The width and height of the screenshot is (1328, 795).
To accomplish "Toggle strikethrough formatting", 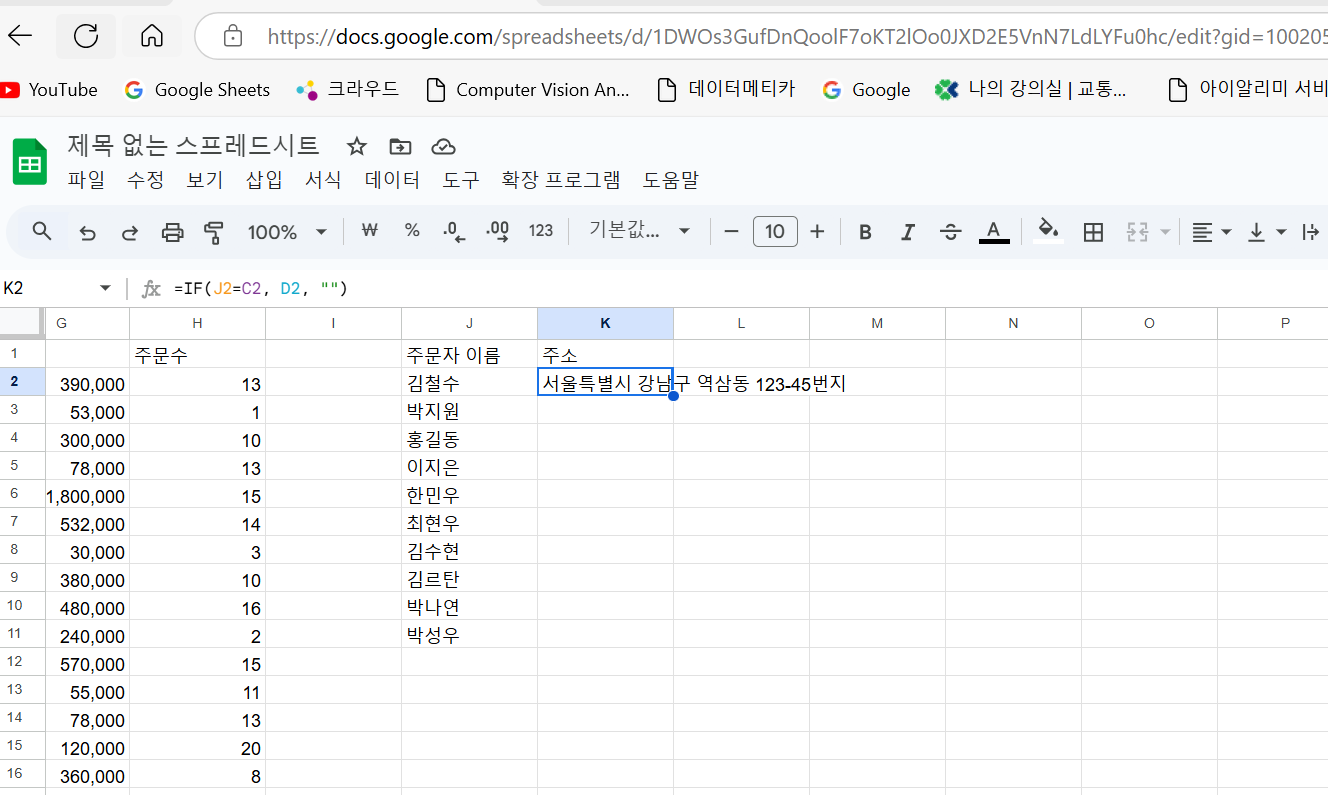I will [950, 232].
